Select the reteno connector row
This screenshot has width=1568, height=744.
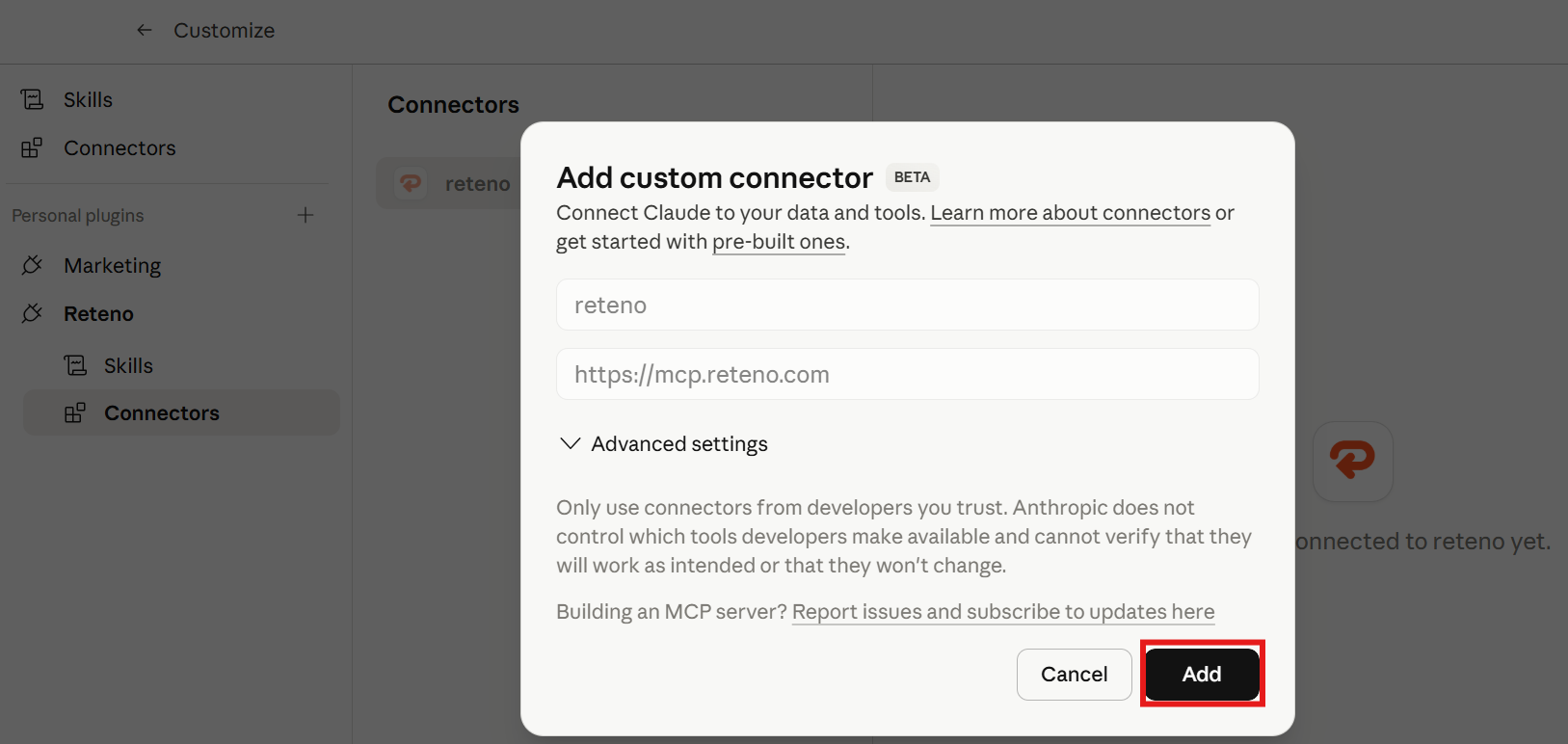pos(449,183)
